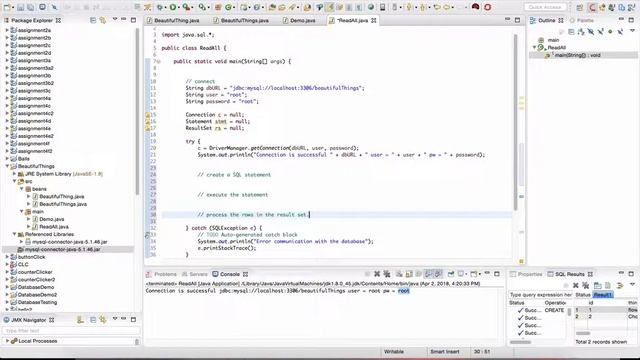This screenshot has width=640, height=360.
Task: Minimize the Outline view
Action: [621, 19]
